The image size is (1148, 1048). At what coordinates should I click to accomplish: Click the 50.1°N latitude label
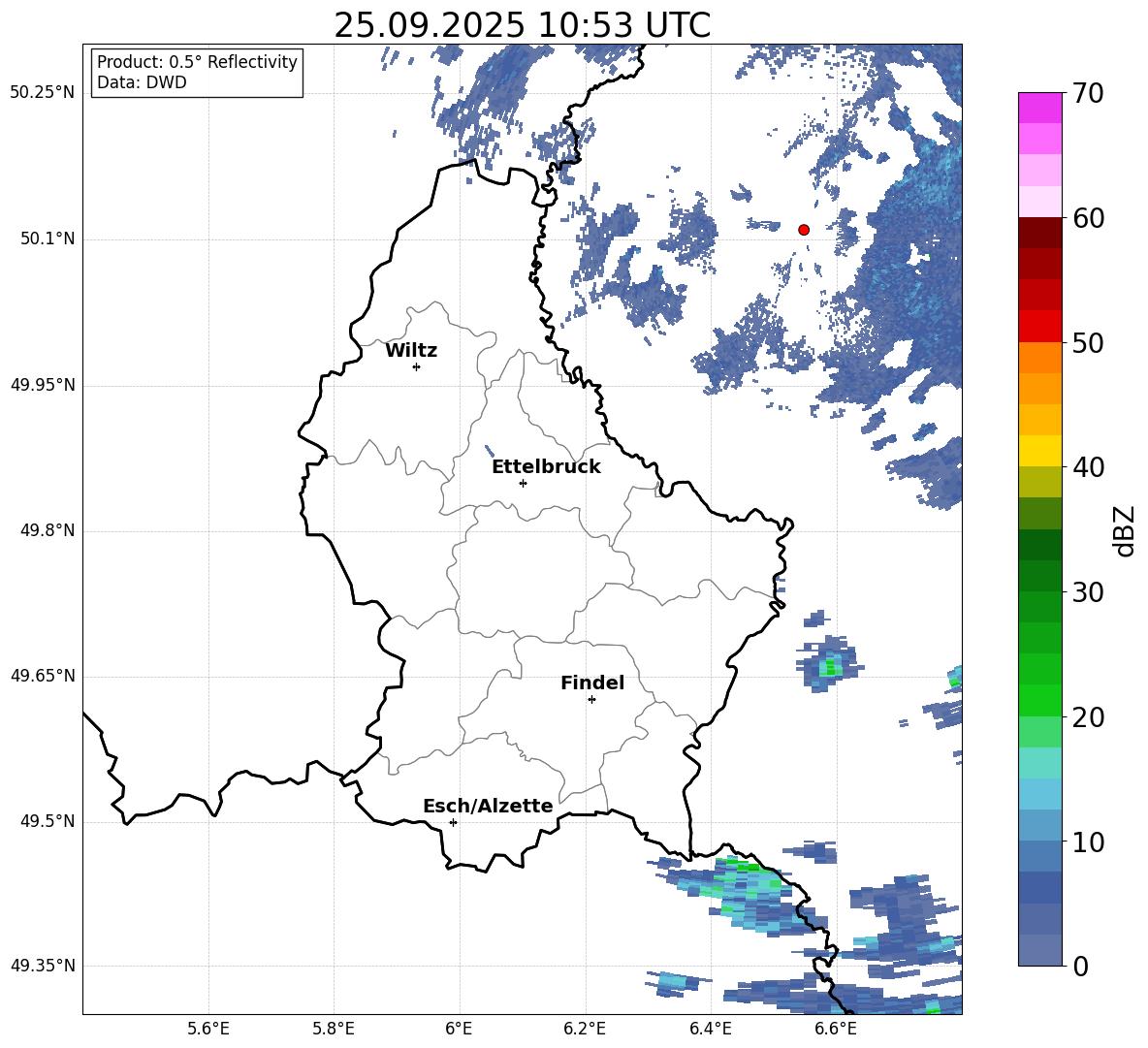click(47, 239)
